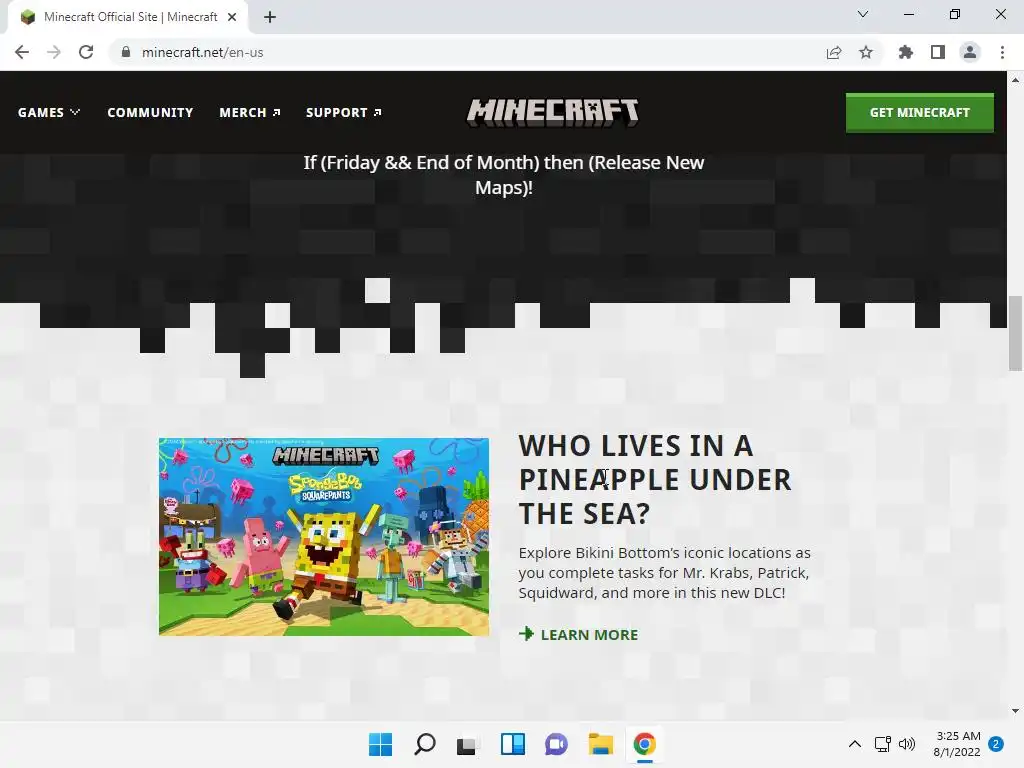Toggle the browser side panel
This screenshot has width=1024, height=768.
click(938, 52)
